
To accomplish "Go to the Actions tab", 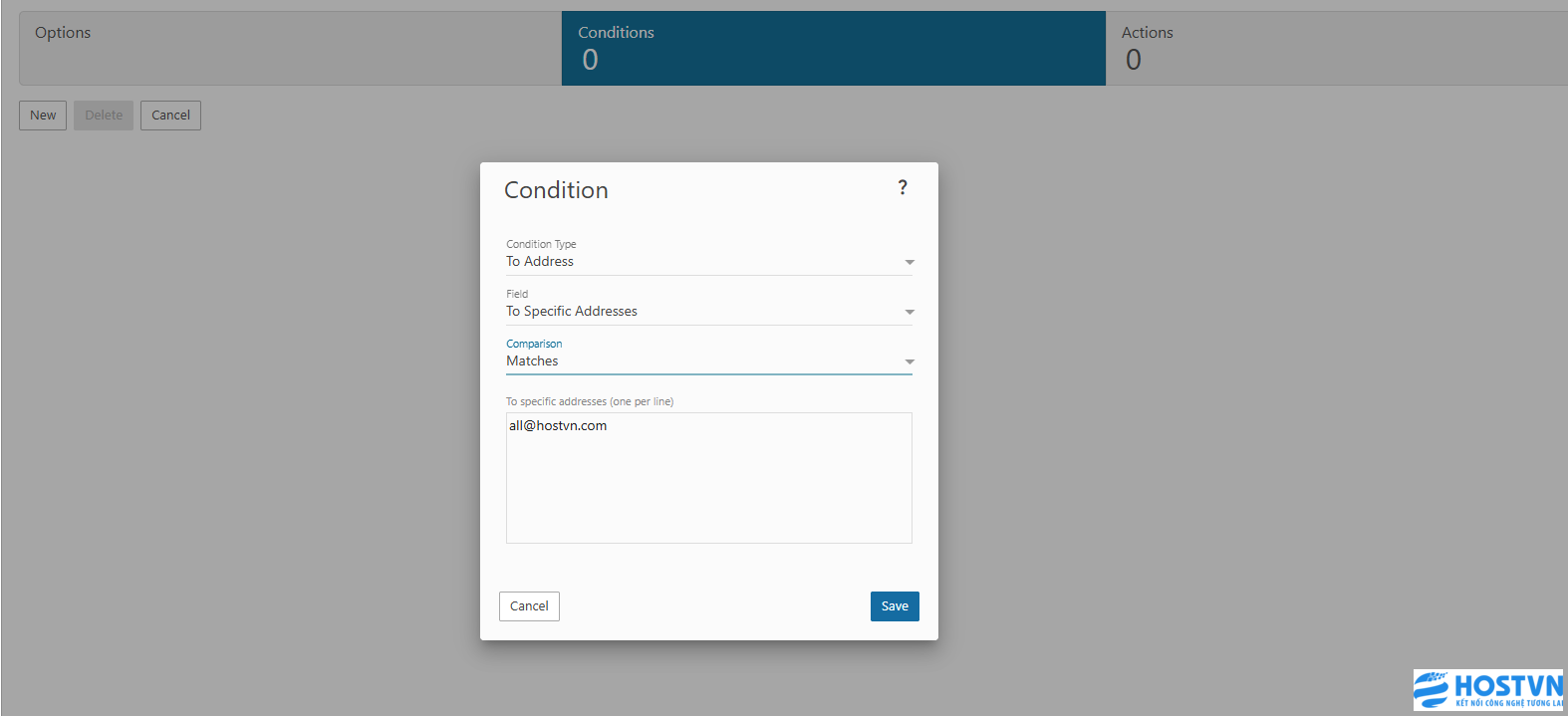I will [x=1335, y=48].
